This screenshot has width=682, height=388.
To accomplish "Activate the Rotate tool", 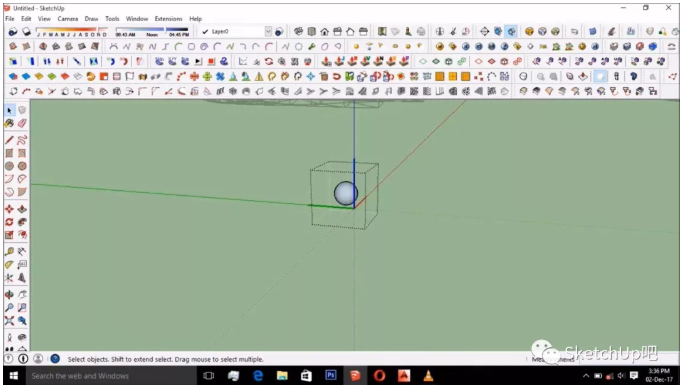I will (x=9, y=222).
